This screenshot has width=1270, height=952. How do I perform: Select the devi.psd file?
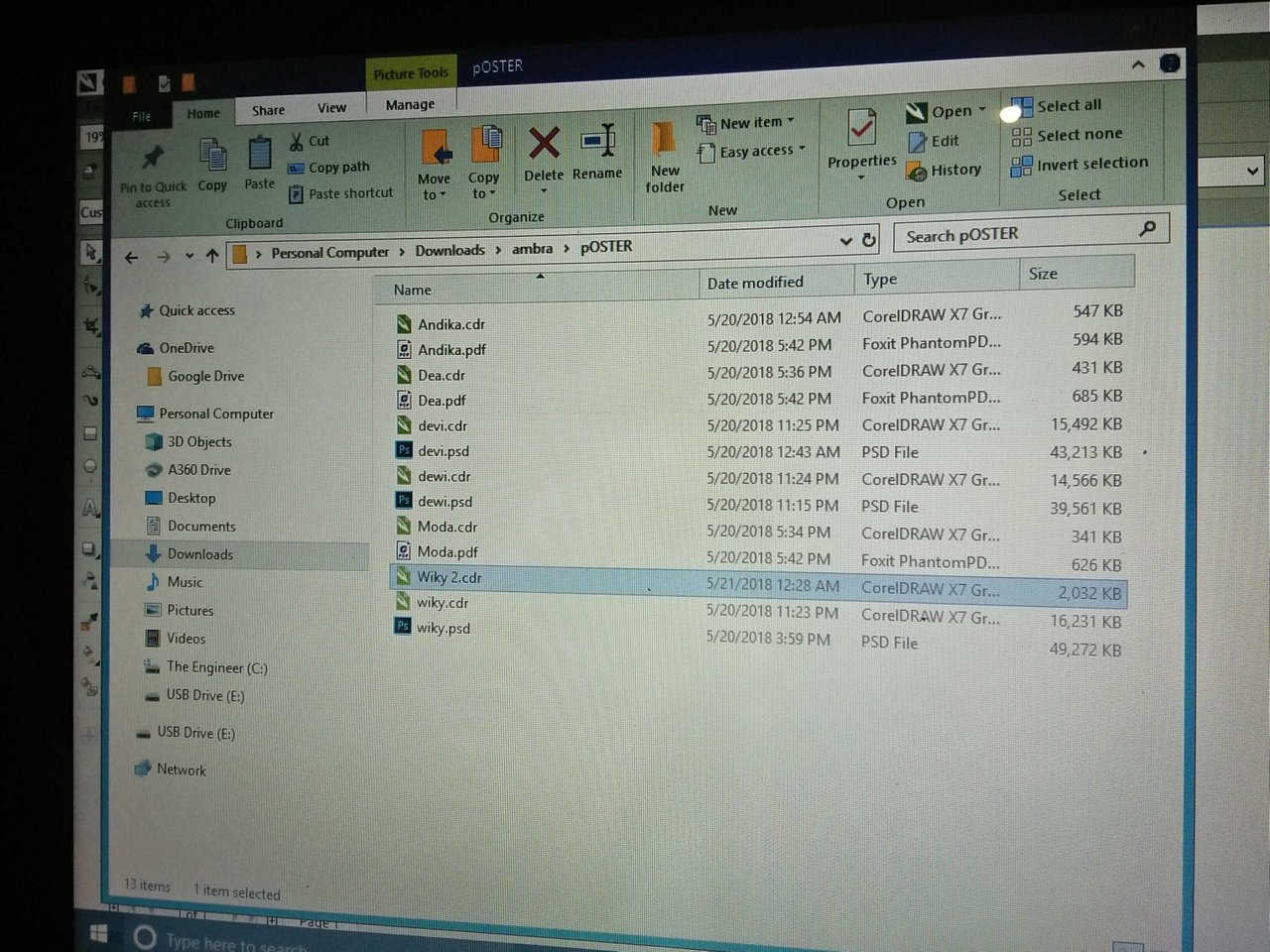pyautogui.click(x=444, y=451)
